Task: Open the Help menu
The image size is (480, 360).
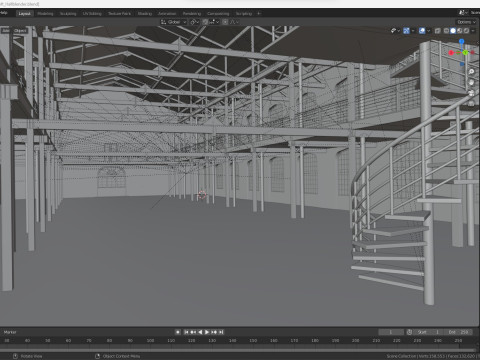Action: [4, 13]
